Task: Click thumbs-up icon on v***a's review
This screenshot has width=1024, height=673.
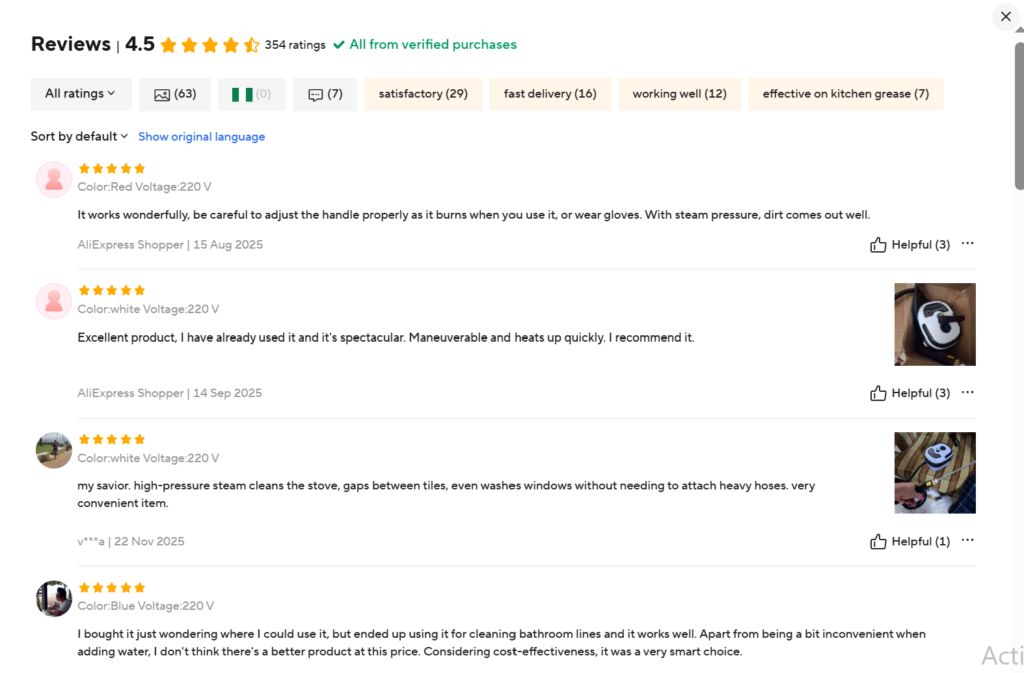Action: (878, 541)
